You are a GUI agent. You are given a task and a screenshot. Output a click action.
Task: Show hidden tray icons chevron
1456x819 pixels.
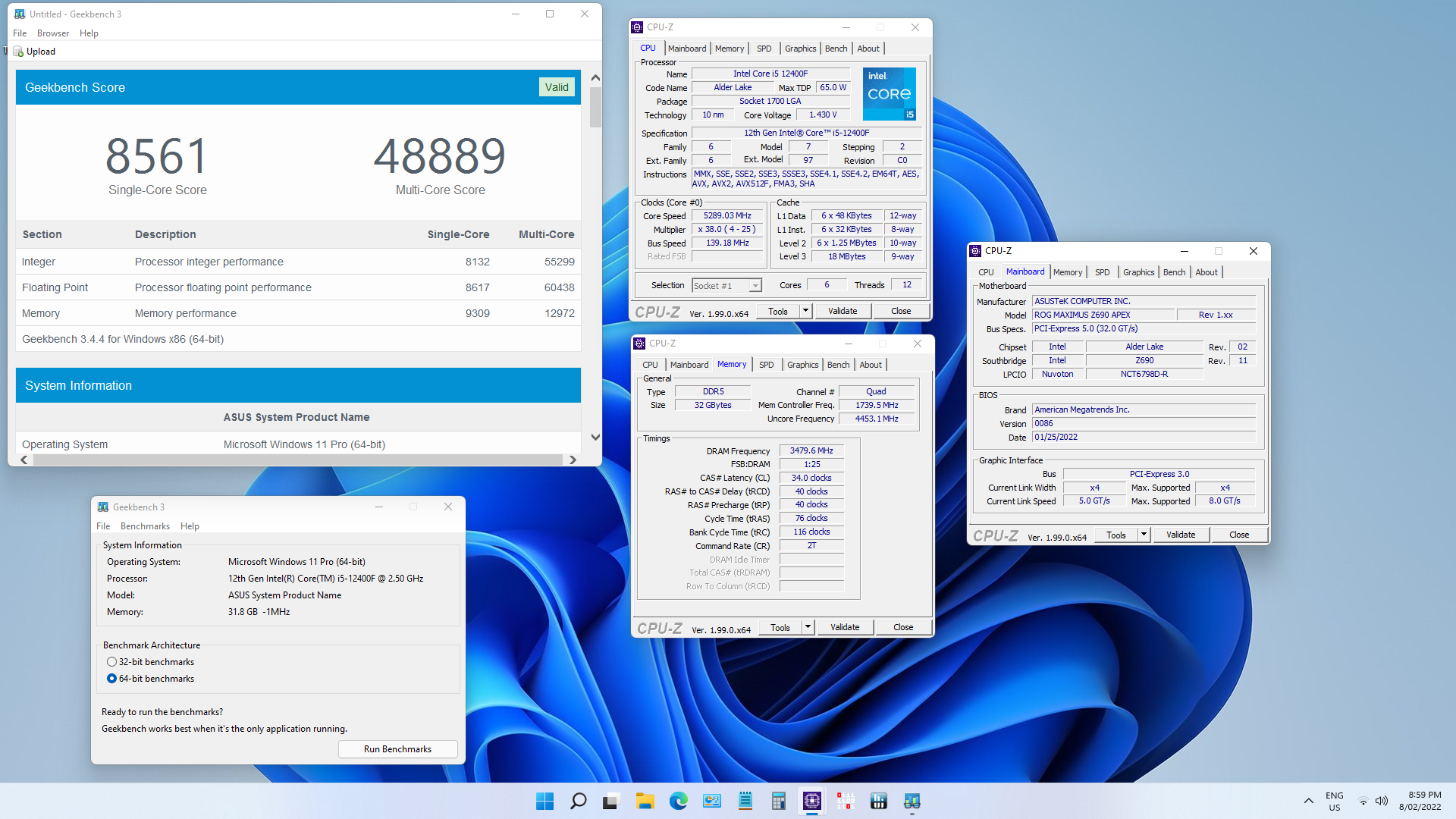1309,801
